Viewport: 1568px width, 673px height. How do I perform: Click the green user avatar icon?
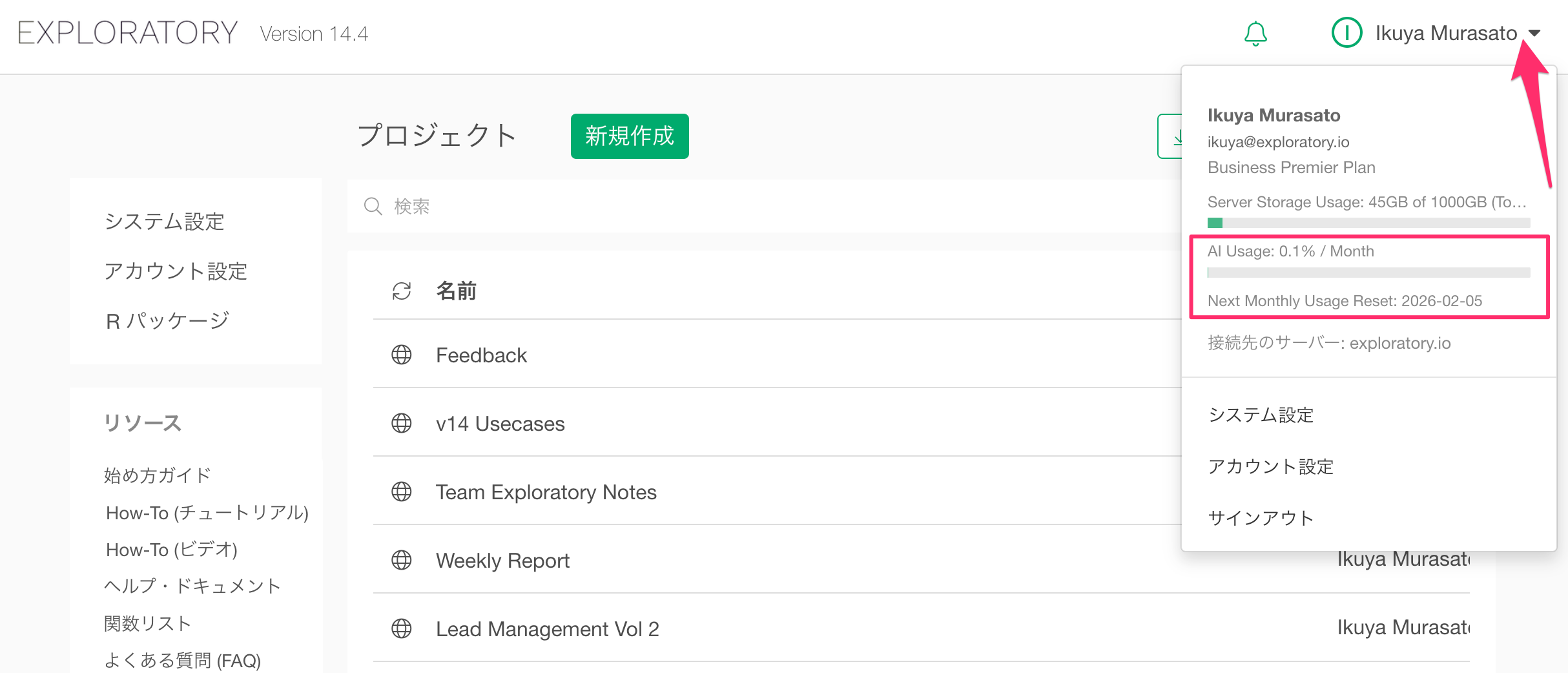click(x=1346, y=33)
